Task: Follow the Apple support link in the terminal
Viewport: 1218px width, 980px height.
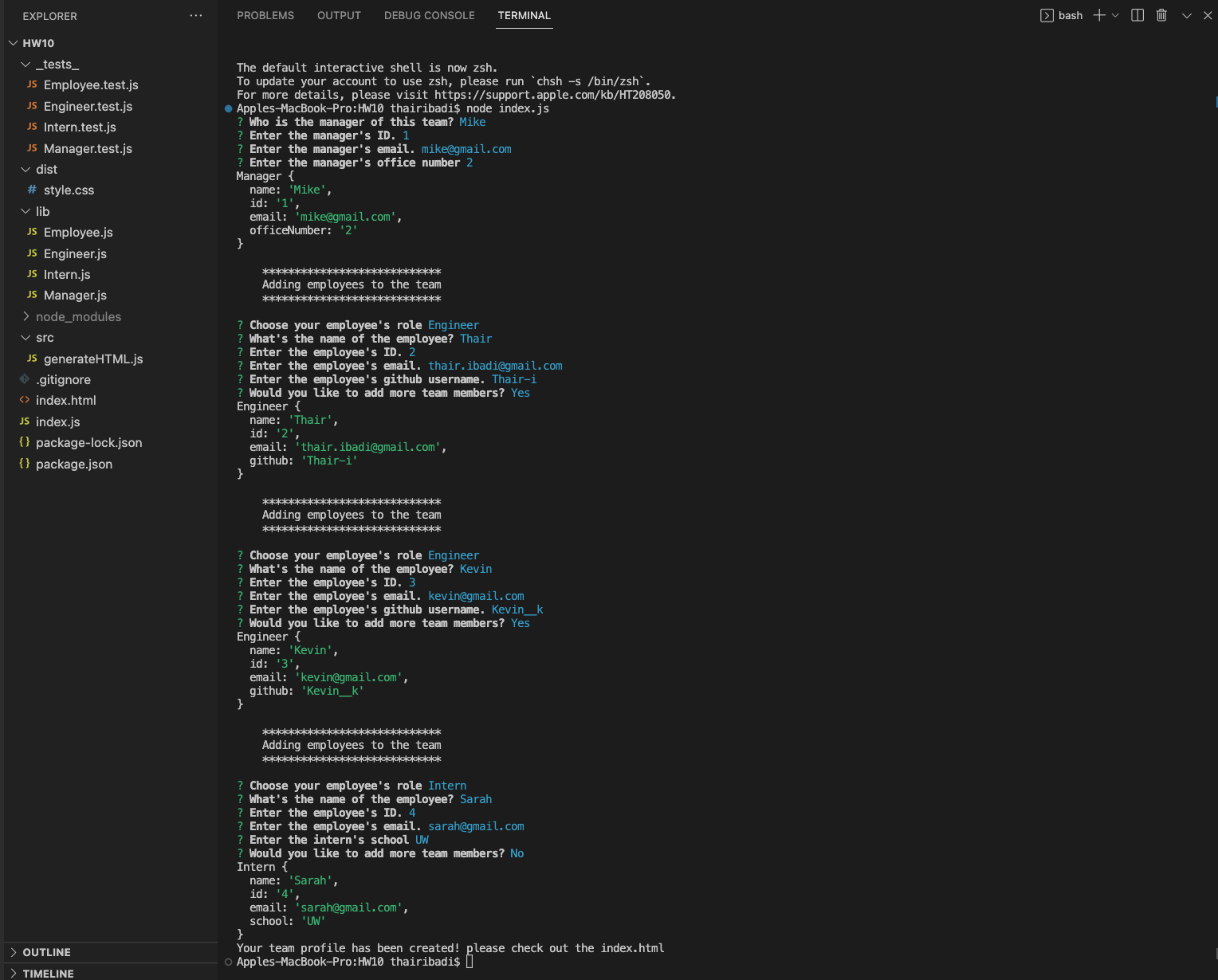Action: [554, 94]
